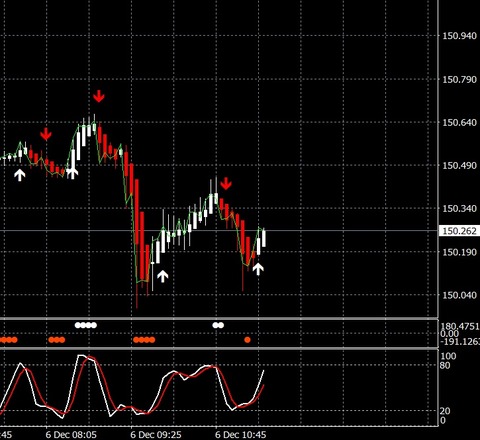Select the 150.790 price scale label
The width and height of the screenshot is (480, 440).
tap(459, 80)
